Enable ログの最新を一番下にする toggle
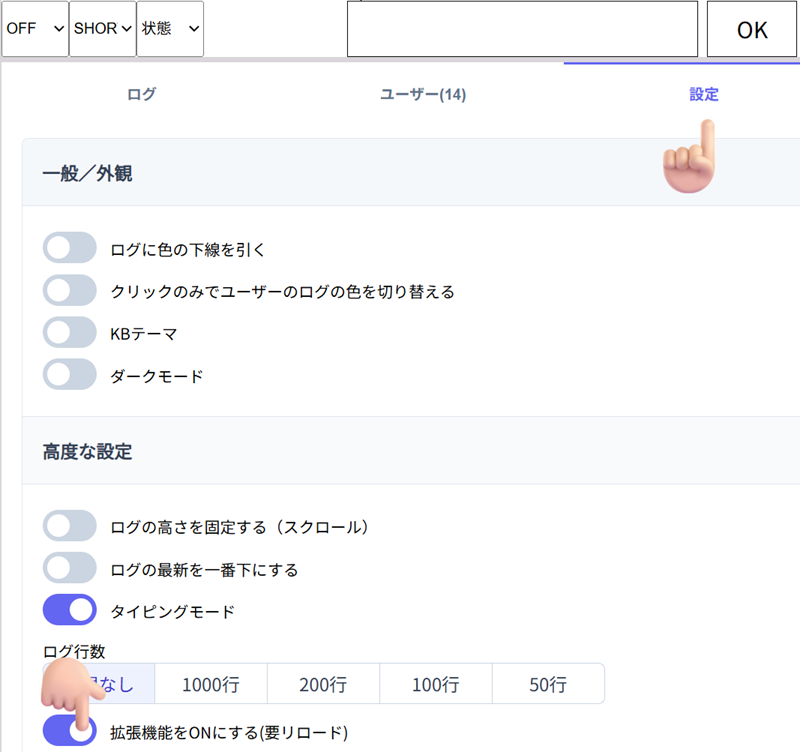Screen dimensions: 800x752 [70, 569]
